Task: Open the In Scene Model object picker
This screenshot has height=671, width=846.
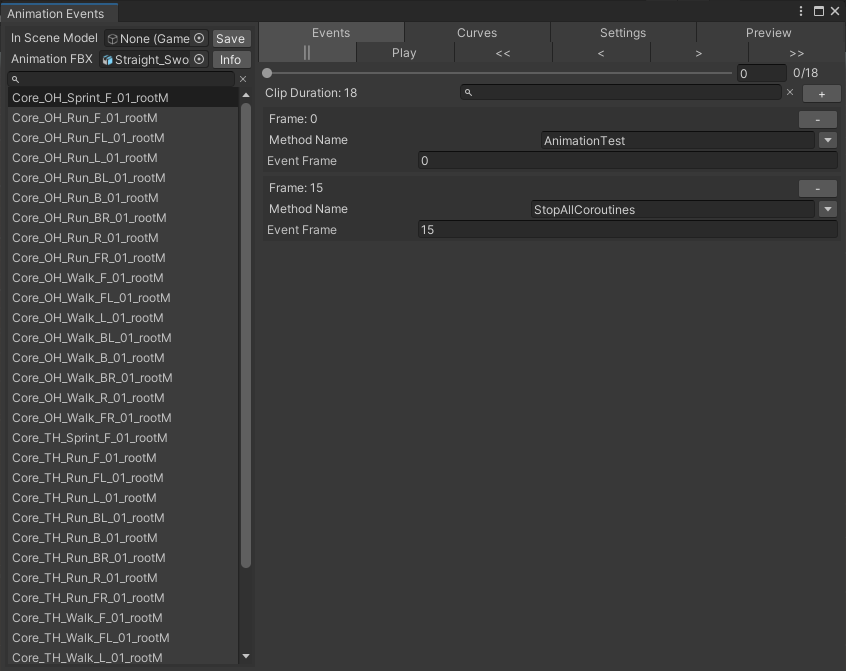Action: pyautogui.click(x=199, y=38)
